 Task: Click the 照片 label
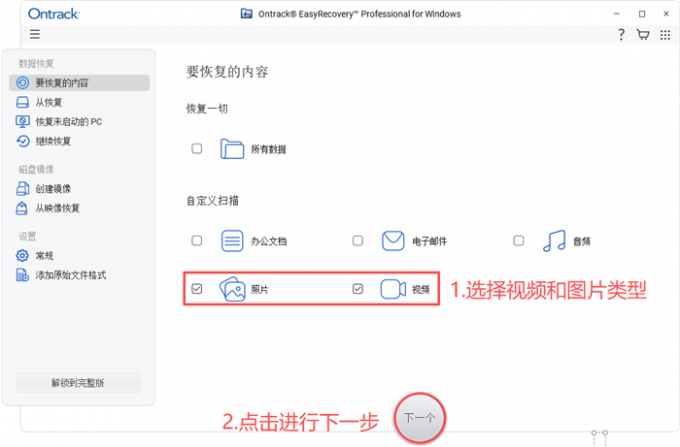click(259, 289)
